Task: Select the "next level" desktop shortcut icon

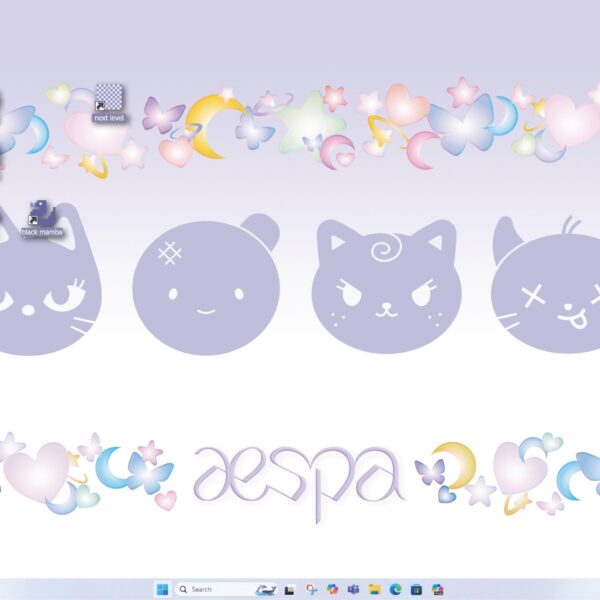Action: [x=108, y=97]
